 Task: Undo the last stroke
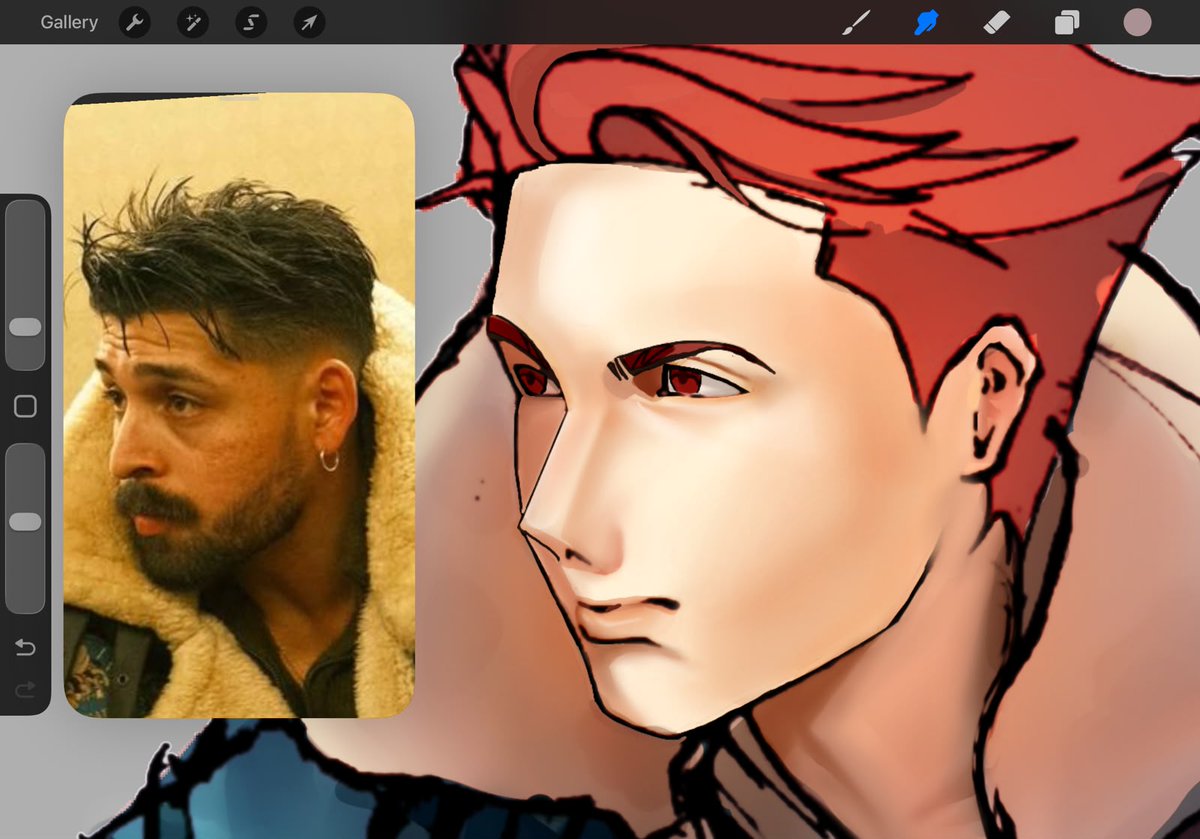click(x=25, y=648)
